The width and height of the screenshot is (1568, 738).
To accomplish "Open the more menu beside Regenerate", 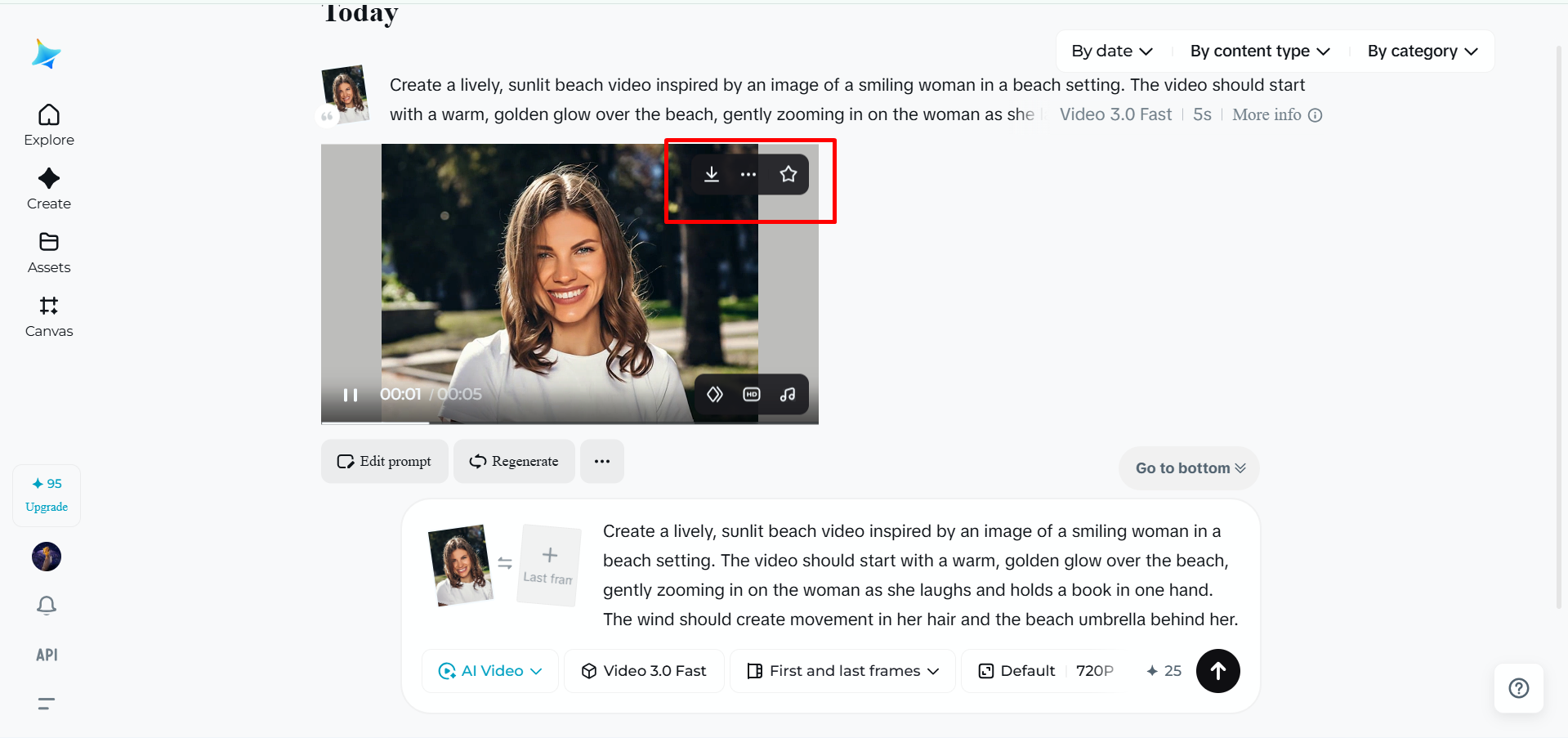I will pos(602,462).
